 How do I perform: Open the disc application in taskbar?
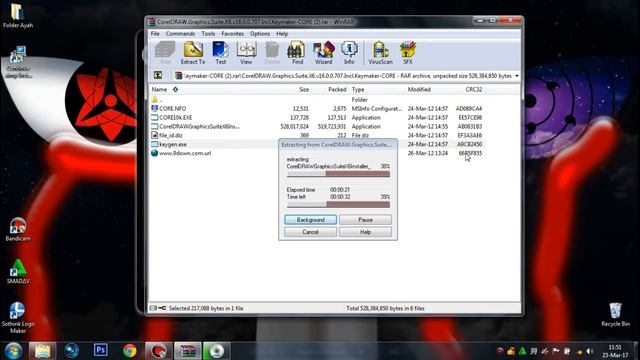click(217, 351)
